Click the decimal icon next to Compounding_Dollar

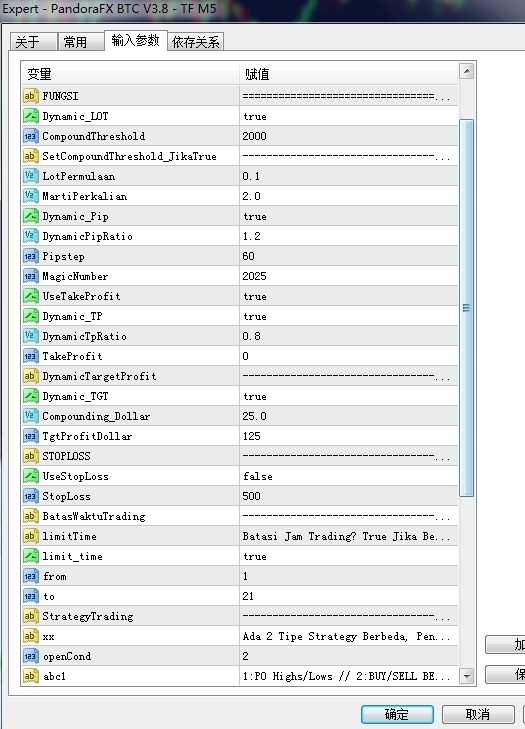tap(30, 416)
